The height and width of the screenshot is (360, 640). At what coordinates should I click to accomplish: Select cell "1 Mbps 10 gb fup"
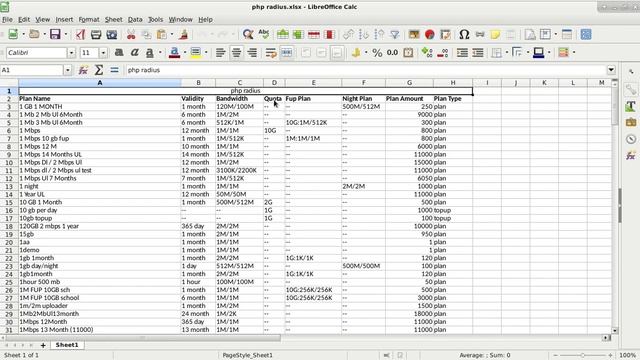pos(100,138)
